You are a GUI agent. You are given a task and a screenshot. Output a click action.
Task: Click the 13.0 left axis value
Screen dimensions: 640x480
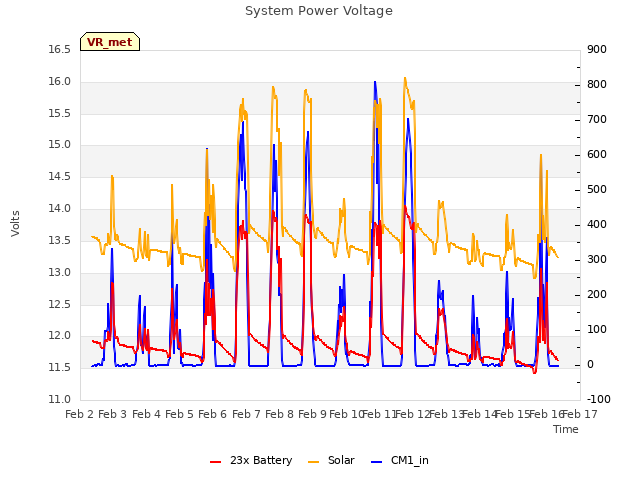click(x=60, y=272)
